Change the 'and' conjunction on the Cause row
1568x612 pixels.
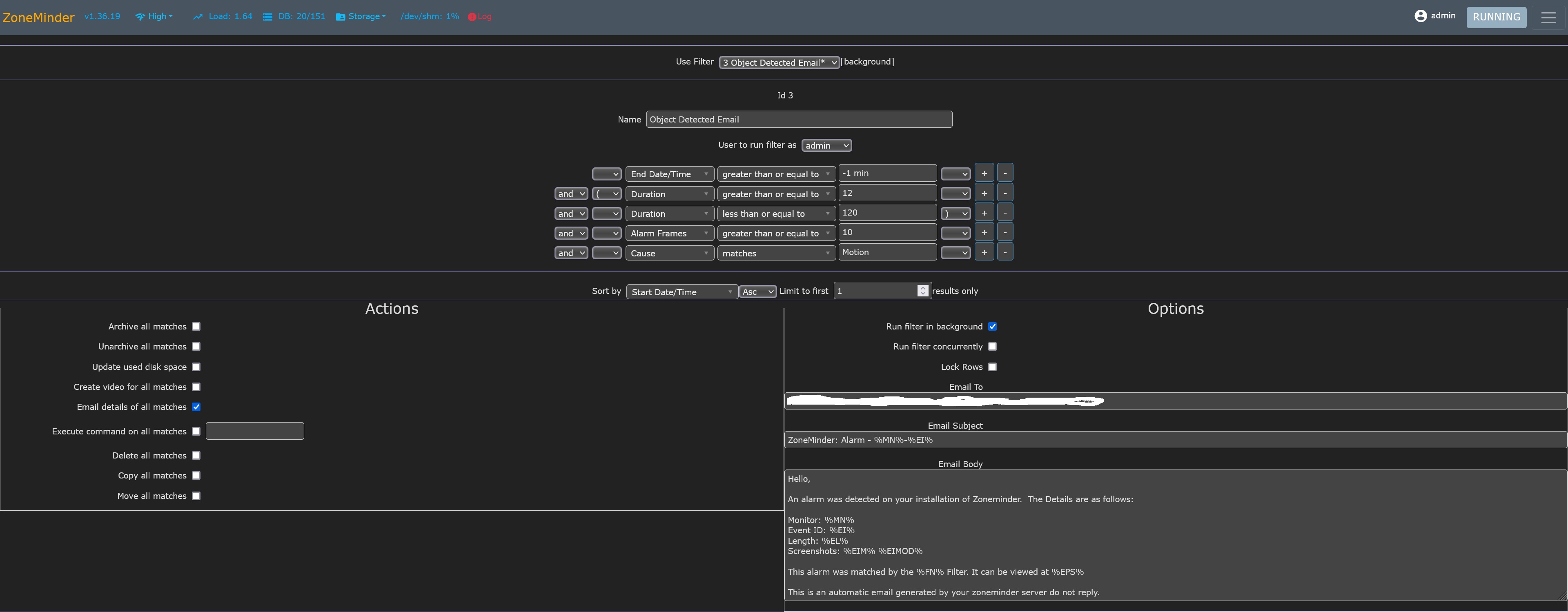coord(571,253)
